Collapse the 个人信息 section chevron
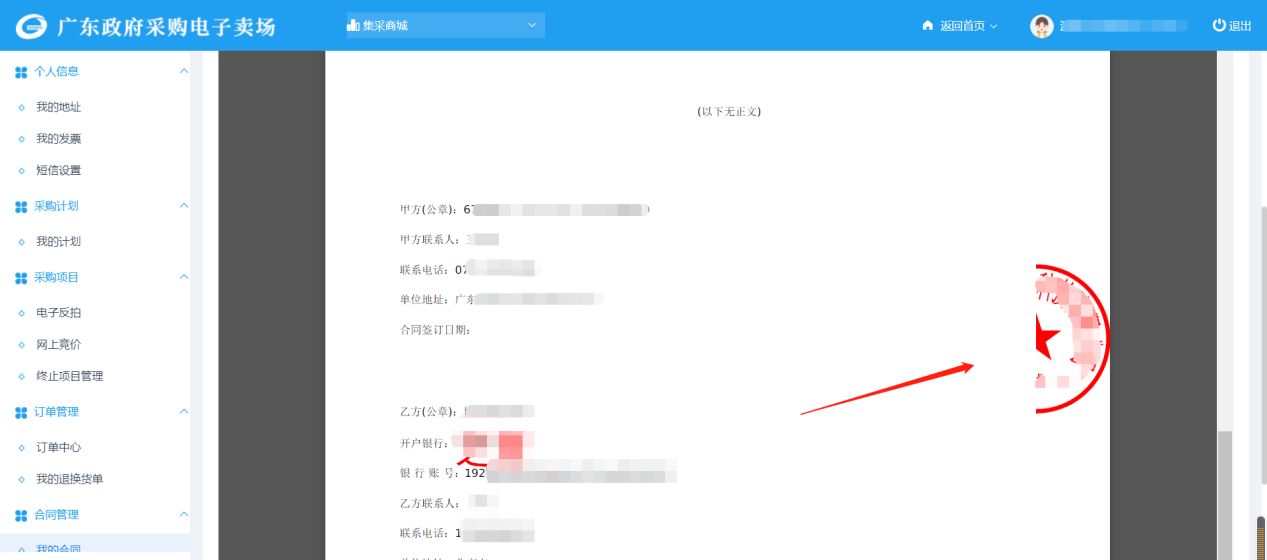Viewport: 1267px width, 560px height. (x=183, y=71)
